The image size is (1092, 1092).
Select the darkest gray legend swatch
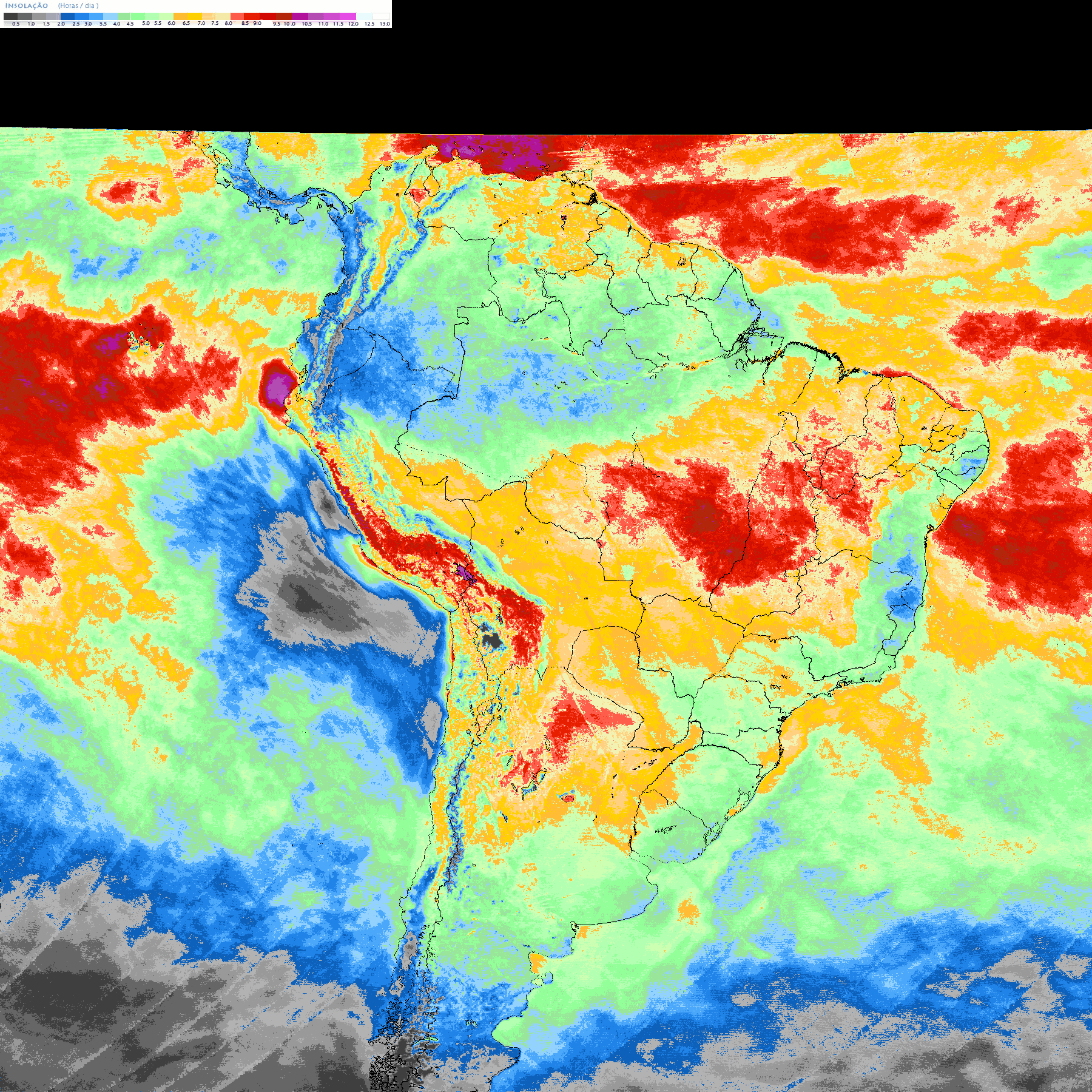pos(10,16)
